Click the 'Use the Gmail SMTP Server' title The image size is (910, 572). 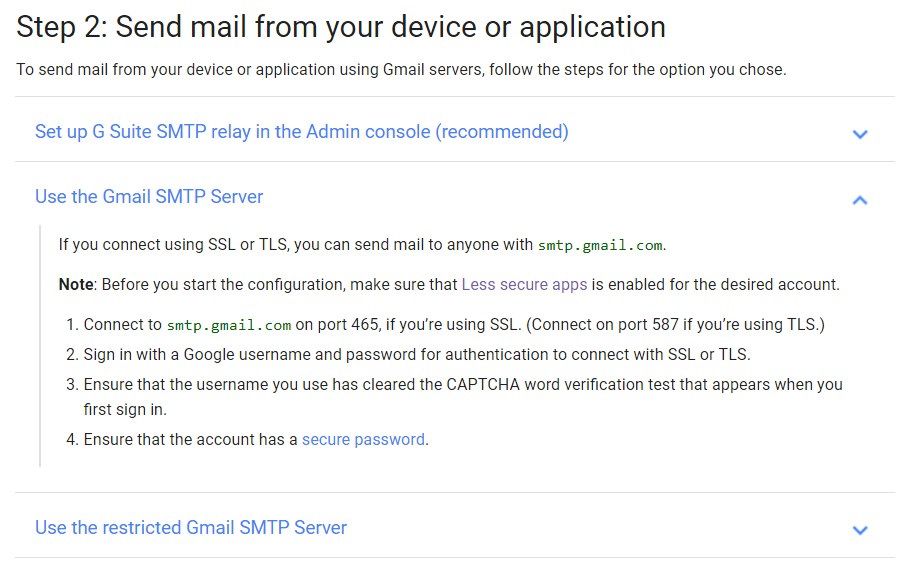tap(149, 197)
